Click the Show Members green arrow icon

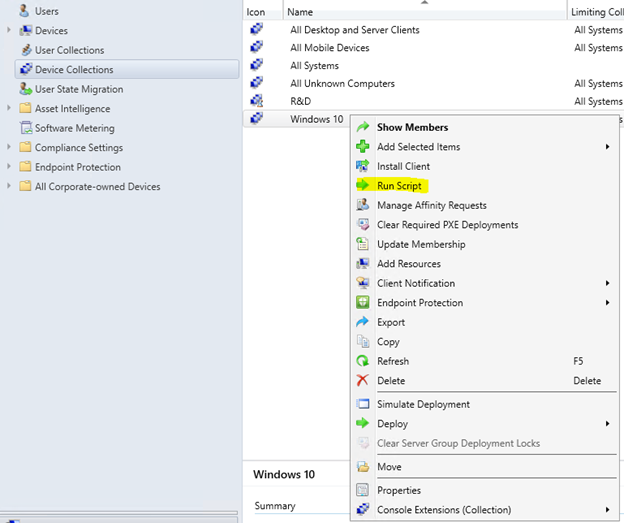(363, 127)
